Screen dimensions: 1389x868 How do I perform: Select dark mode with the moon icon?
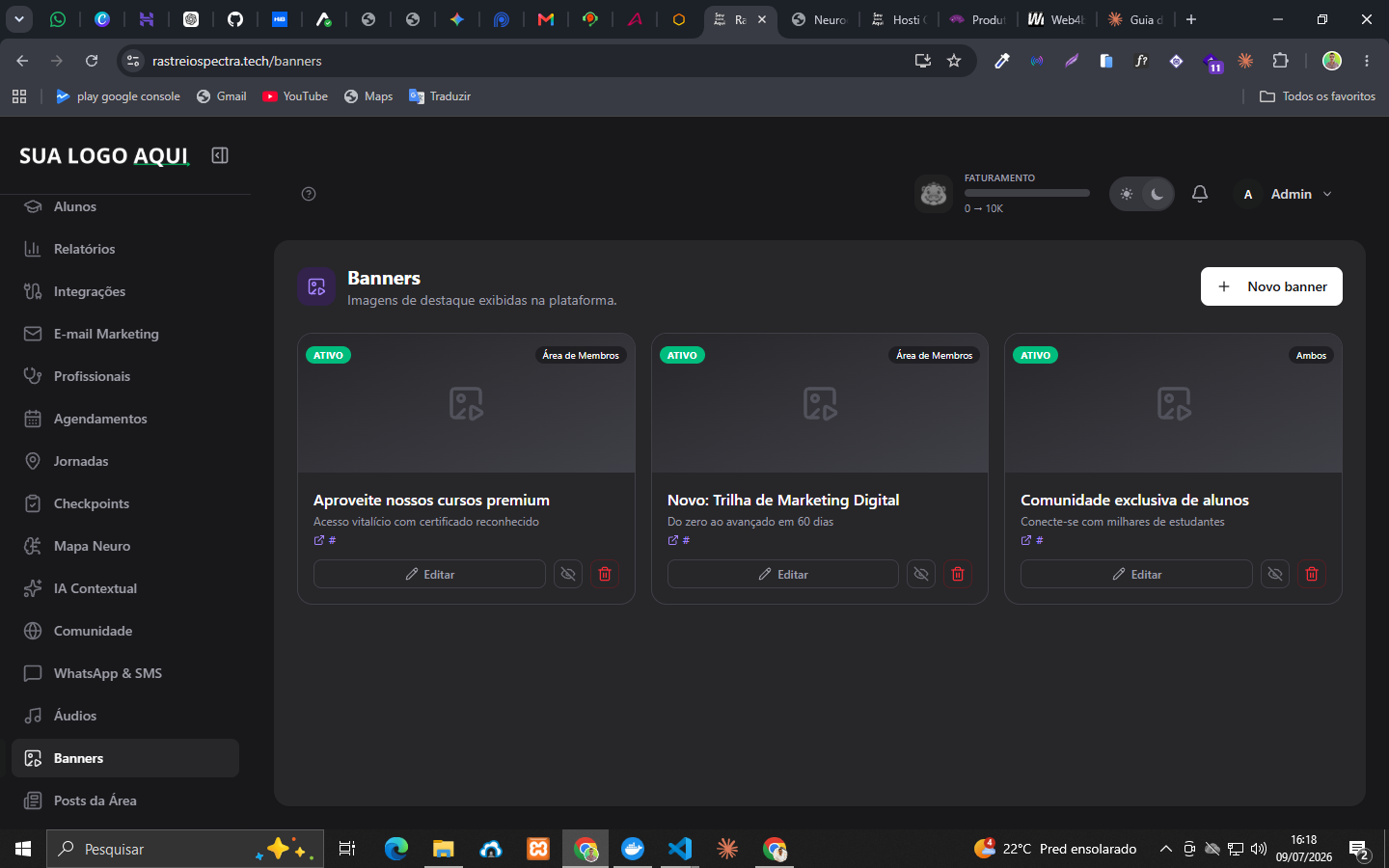1157,194
